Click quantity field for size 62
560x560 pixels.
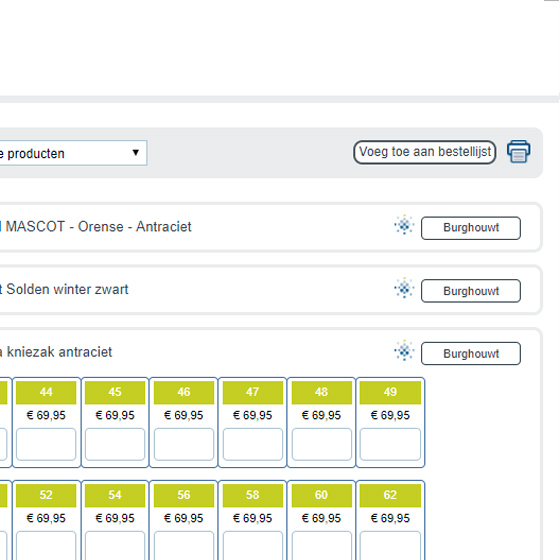390,546
